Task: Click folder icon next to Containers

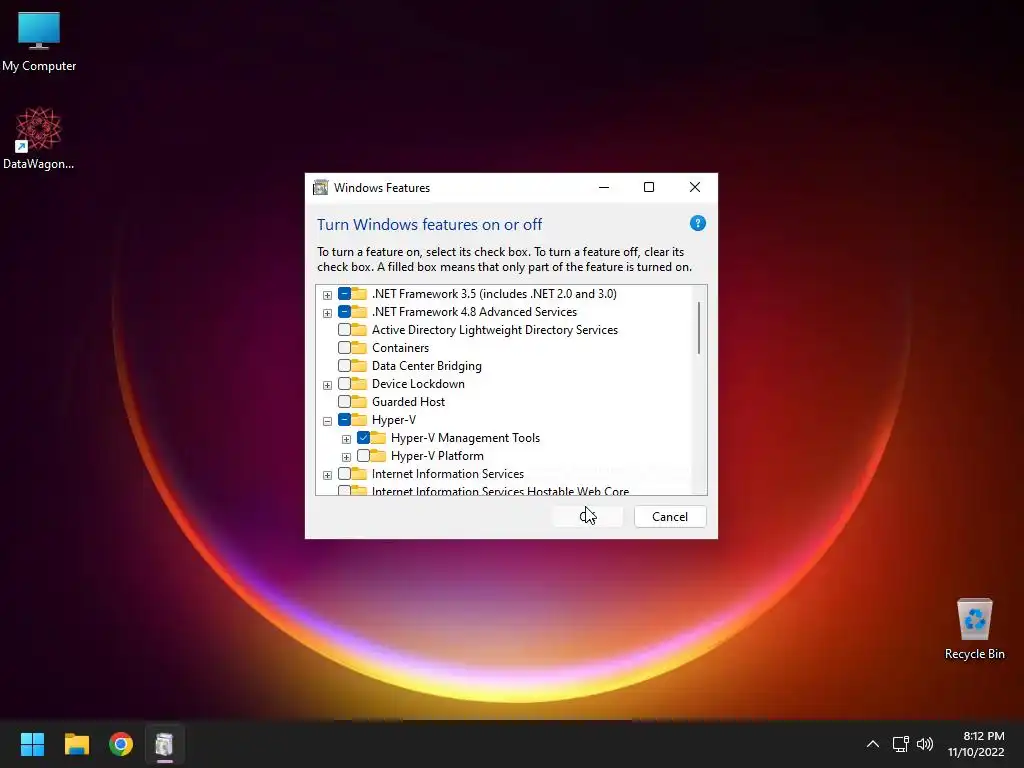Action: (359, 347)
